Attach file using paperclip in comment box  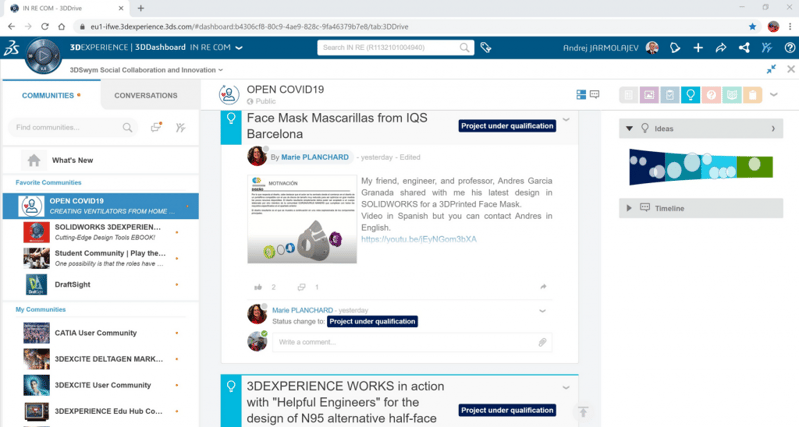tap(542, 342)
